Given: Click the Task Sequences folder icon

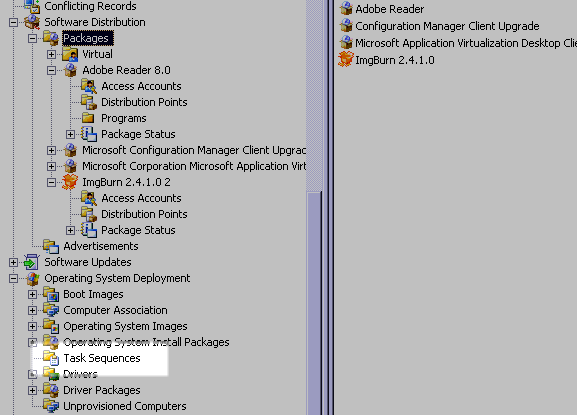Looking at the screenshot, I should pos(51,358).
